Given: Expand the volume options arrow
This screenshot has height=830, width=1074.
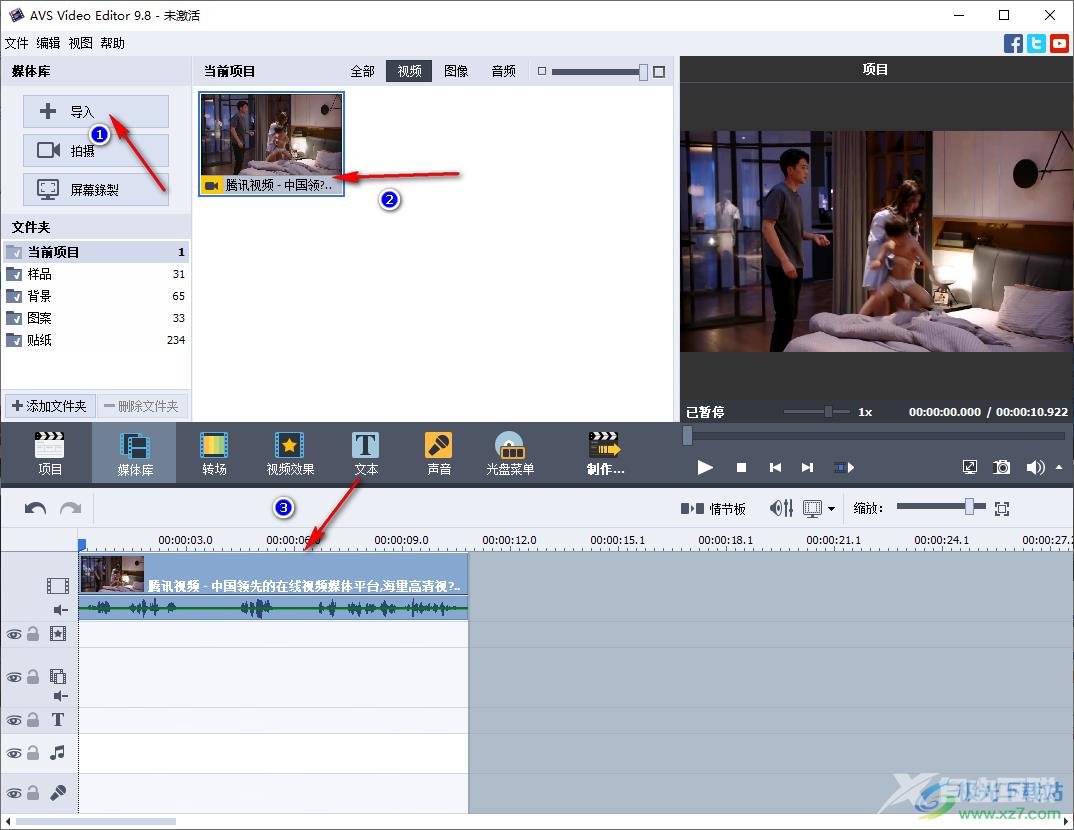Looking at the screenshot, I should [x=1059, y=467].
